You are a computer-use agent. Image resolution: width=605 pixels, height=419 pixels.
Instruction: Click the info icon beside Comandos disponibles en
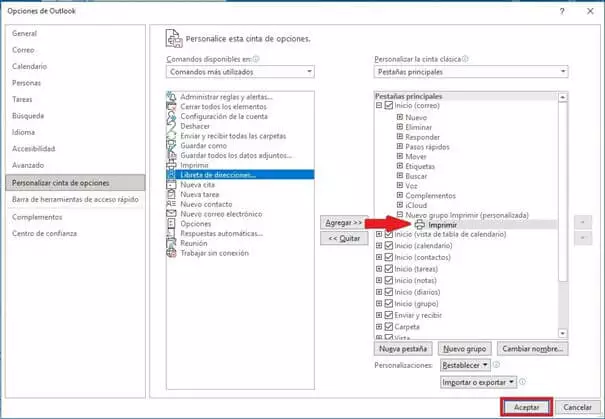(256, 59)
